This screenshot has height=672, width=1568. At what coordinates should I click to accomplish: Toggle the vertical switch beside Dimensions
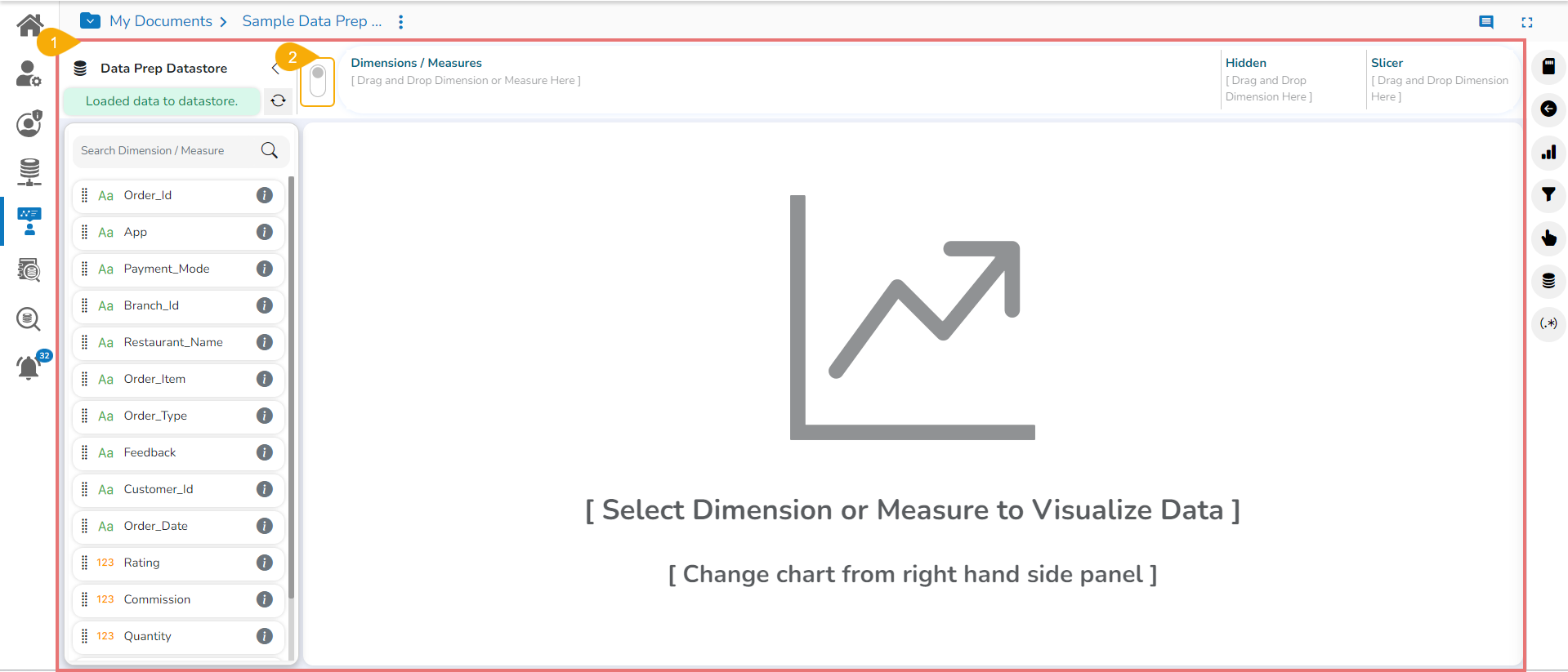tap(318, 82)
